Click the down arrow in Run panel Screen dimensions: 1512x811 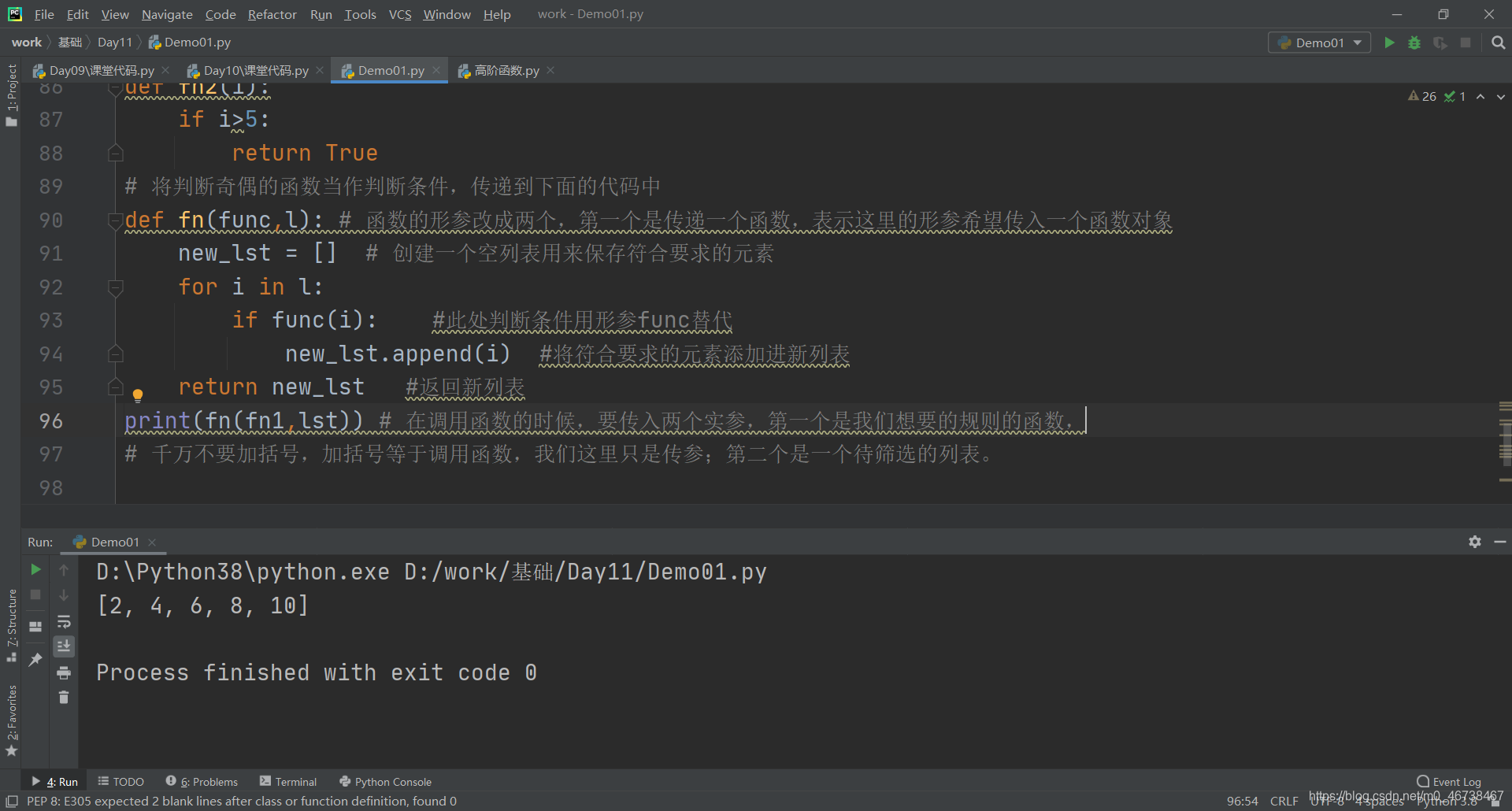pyautogui.click(x=64, y=594)
